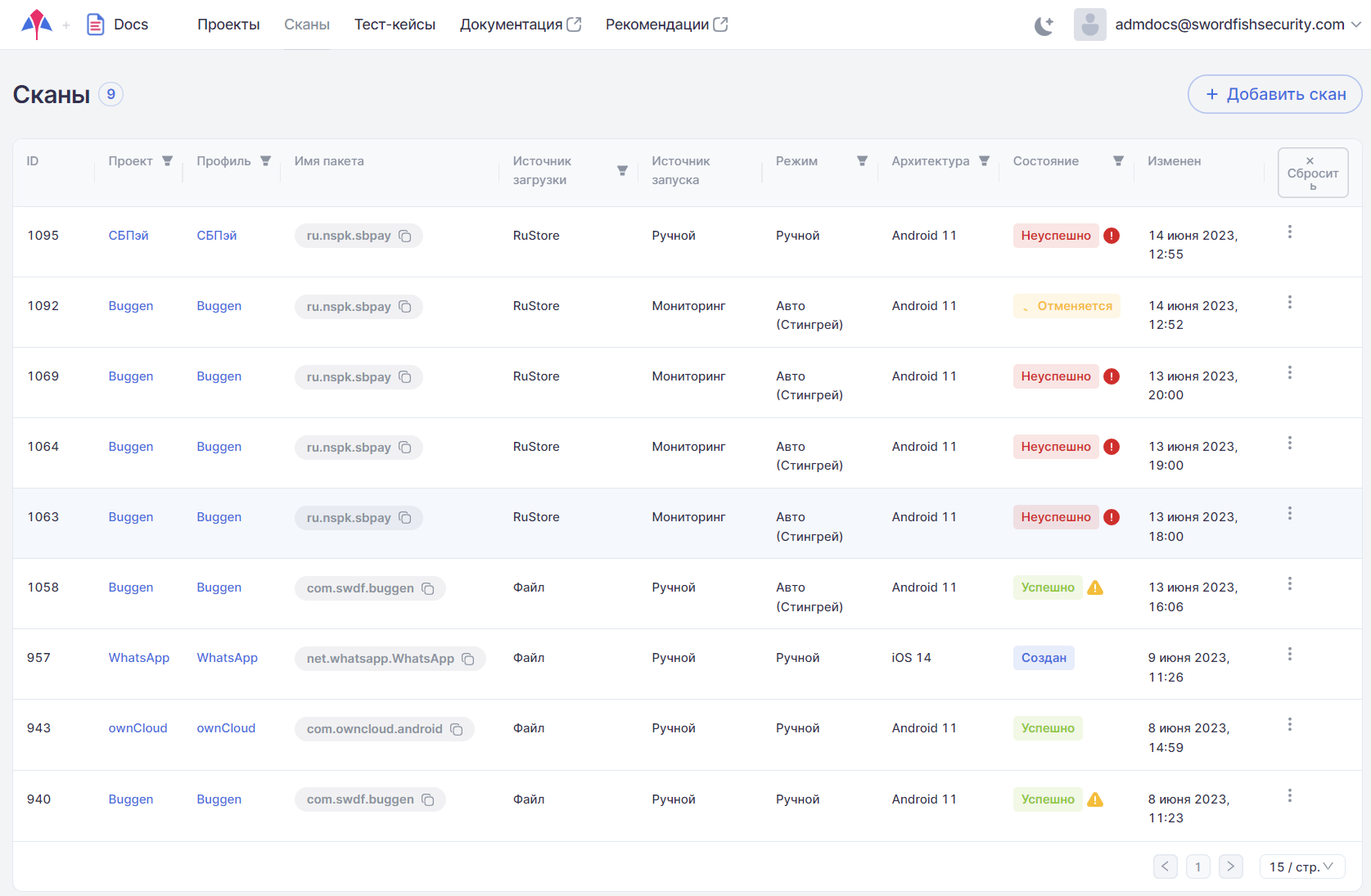Image resolution: width=1371 pixels, height=896 pixels.
Task: Click warning triangle on scan 1058
Action: coord(1095,588)
